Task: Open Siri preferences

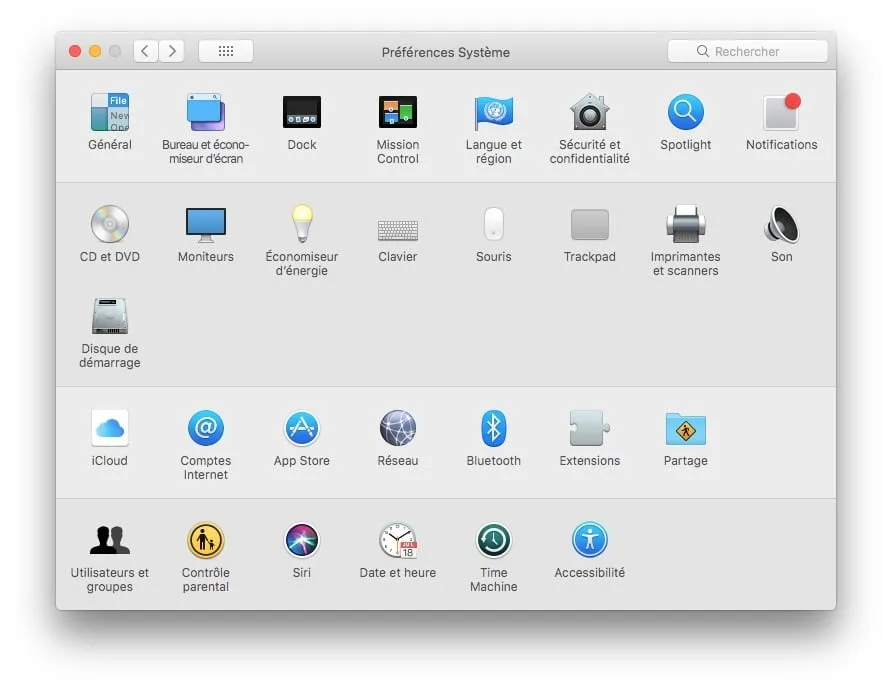Action: (302, 540)
